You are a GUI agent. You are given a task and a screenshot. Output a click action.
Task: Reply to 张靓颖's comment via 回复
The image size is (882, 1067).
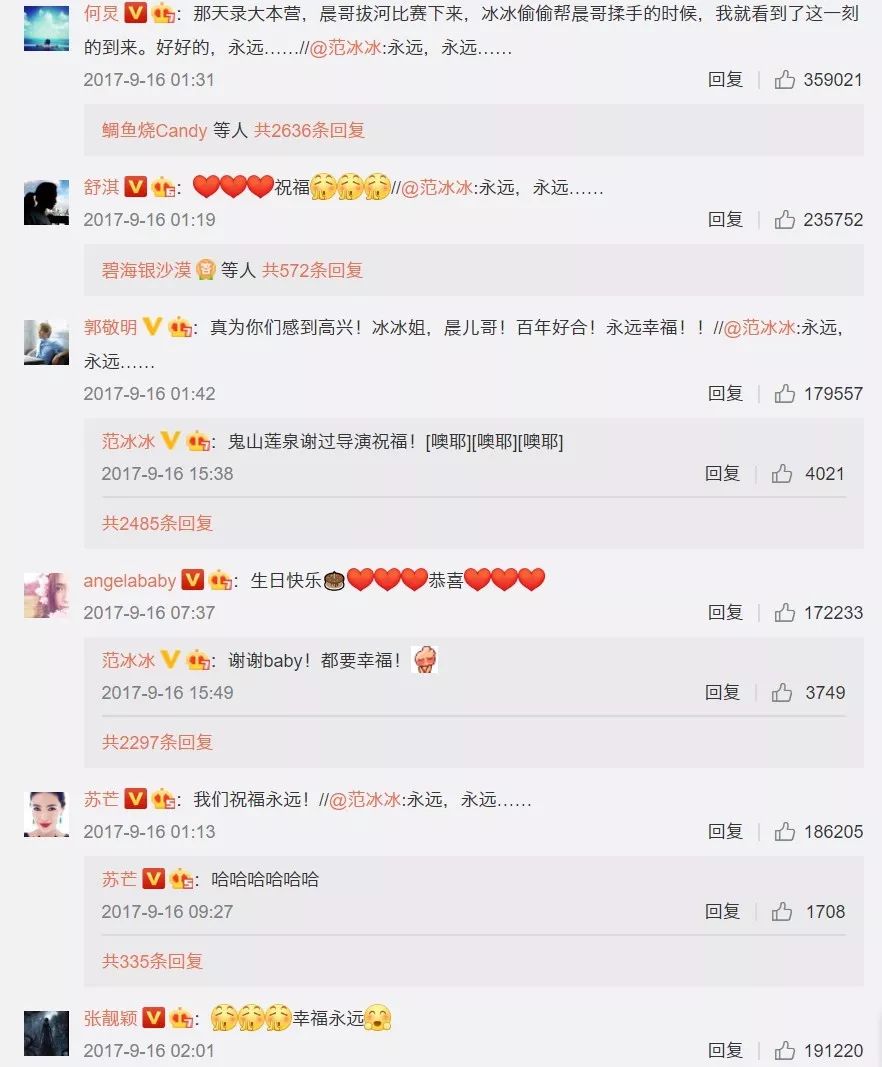pyautogui.click(x=725, y=1051)
